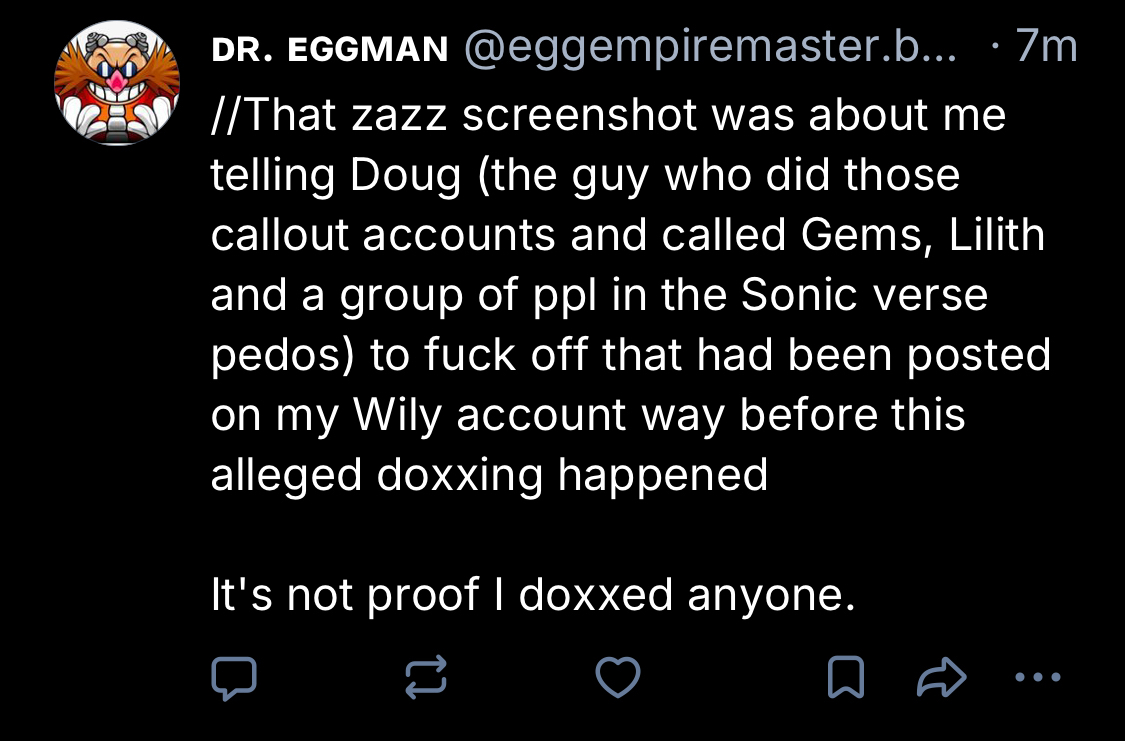1125x741 pixels.
Task: Click "Sonic verse" in the post text
Action: coord(863,295)
